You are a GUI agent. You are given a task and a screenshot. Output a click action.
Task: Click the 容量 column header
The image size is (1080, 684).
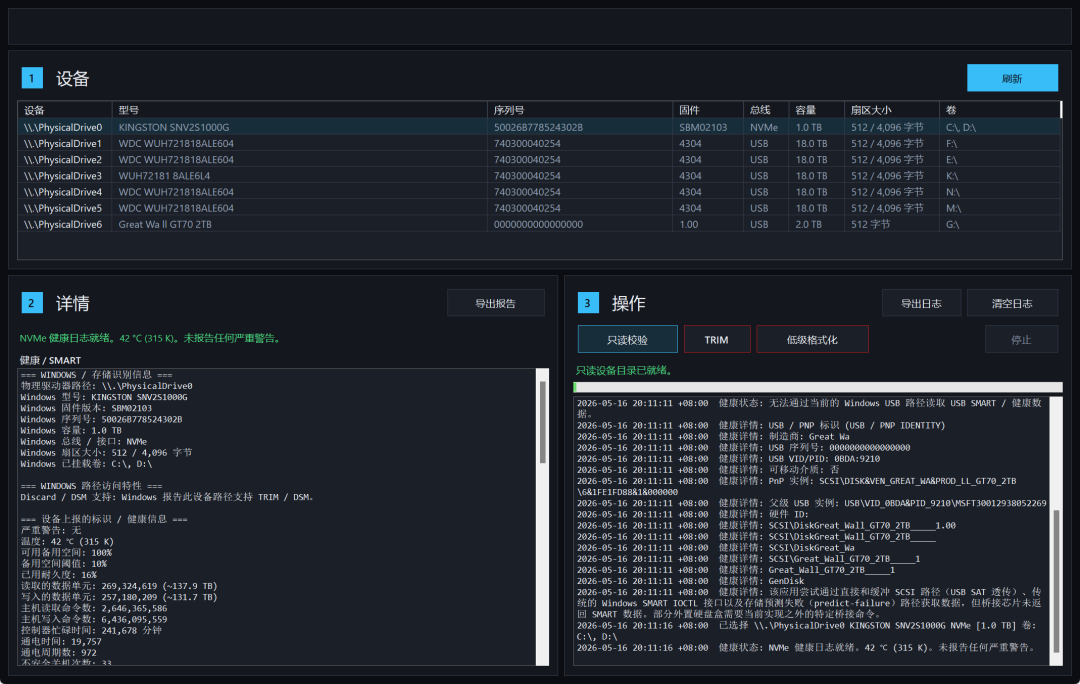coord(817,110)
